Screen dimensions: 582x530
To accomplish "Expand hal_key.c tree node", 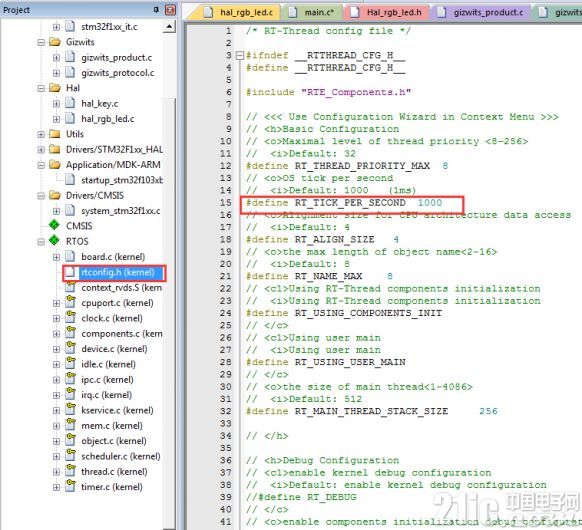I will click(x=56, y=104).
